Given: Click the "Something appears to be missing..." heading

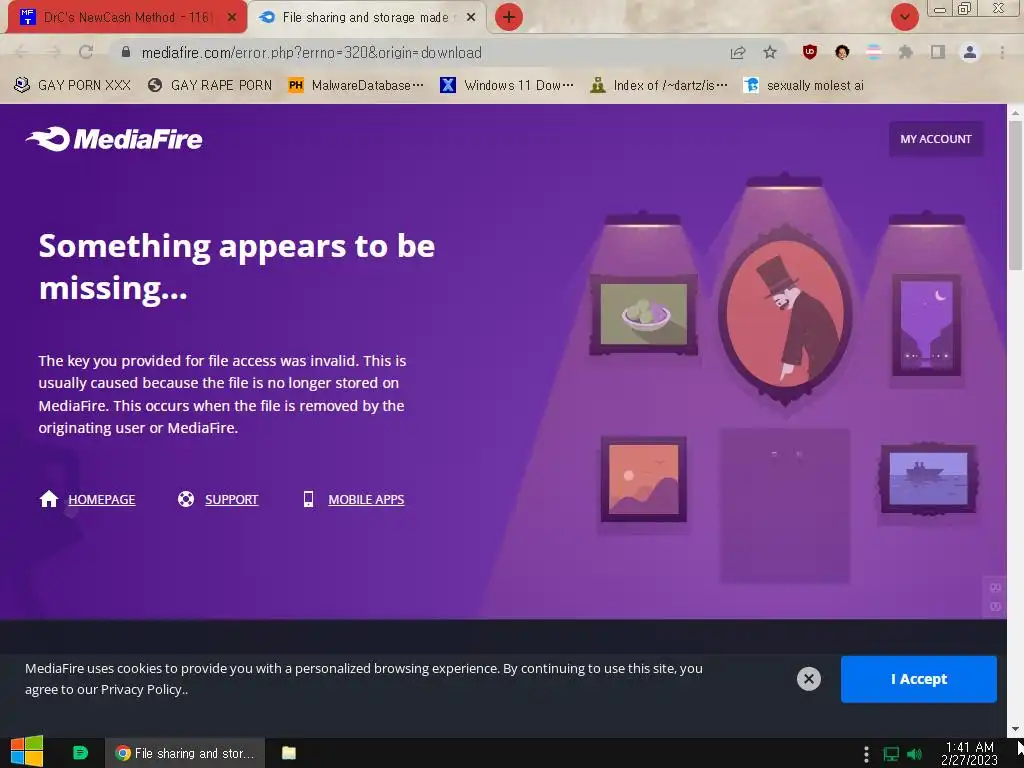Looking at the screenshot, I should (236, 266).
